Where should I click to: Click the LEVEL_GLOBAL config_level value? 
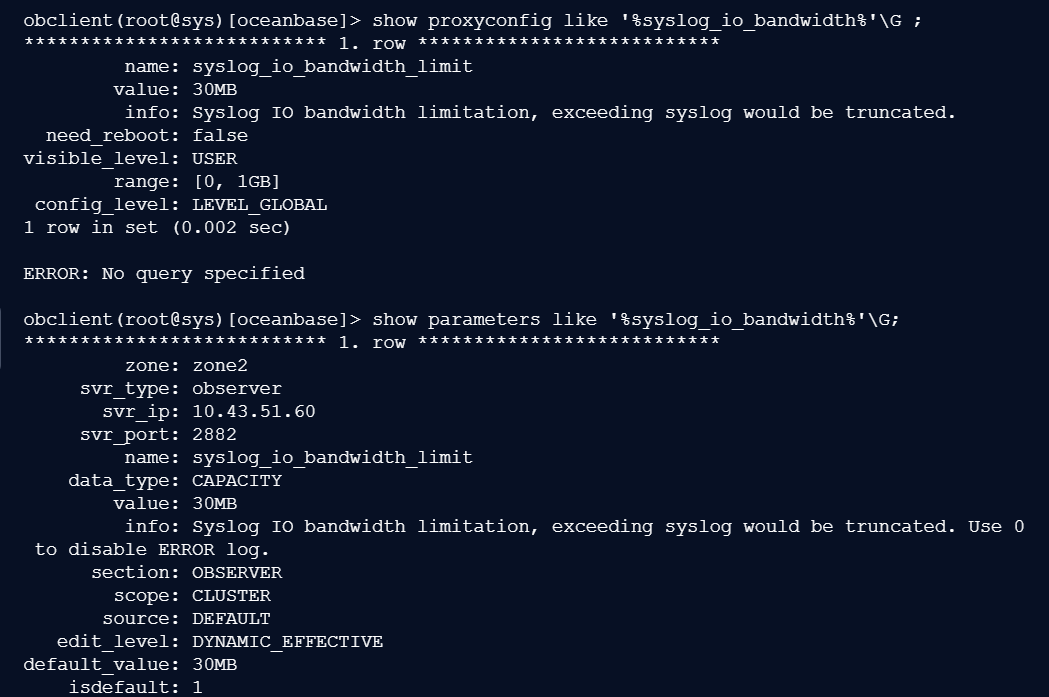(x=260, y=204)
